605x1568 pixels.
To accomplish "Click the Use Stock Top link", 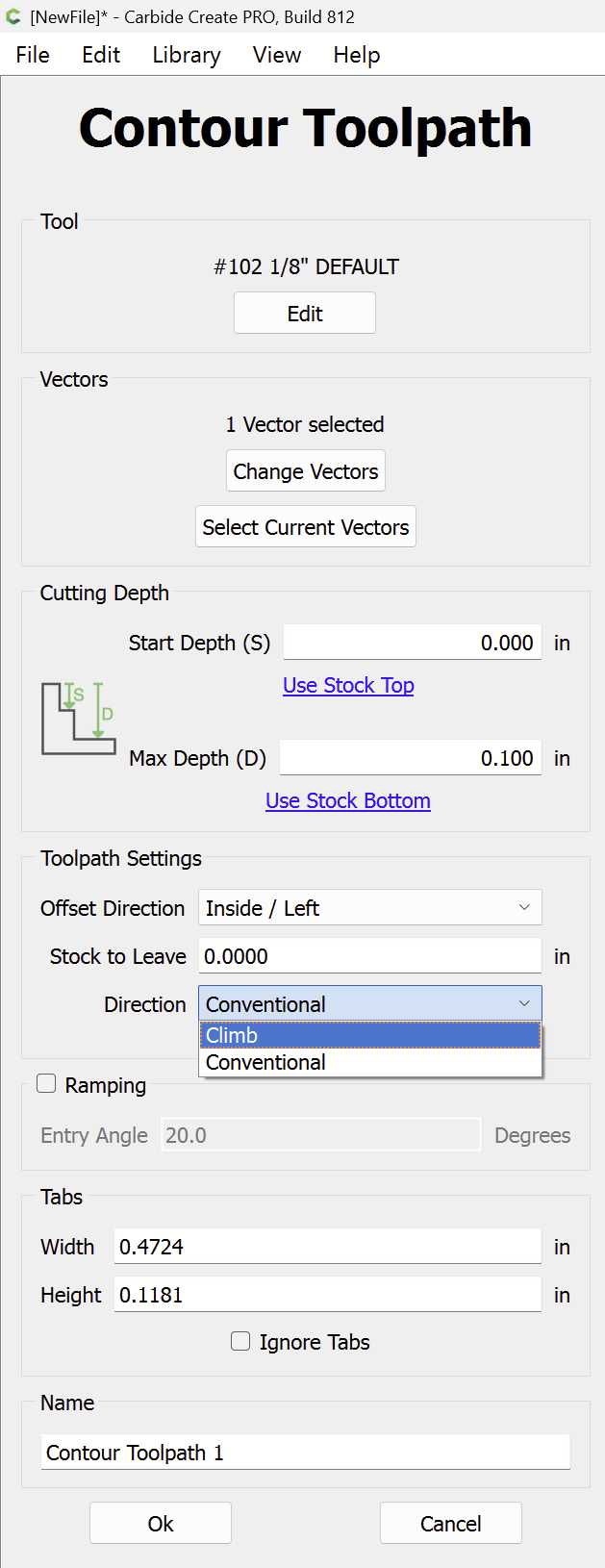I will coord(348,685).
